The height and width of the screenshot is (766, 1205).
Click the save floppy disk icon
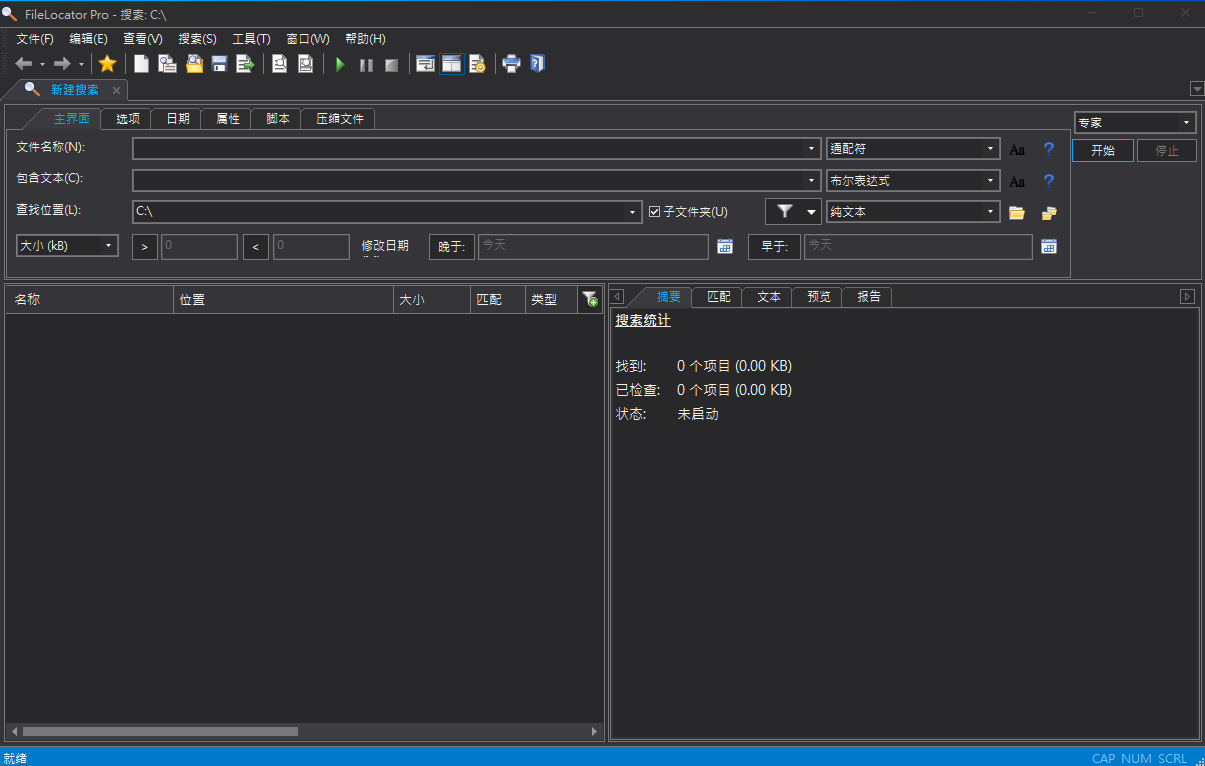coord(219,64)
